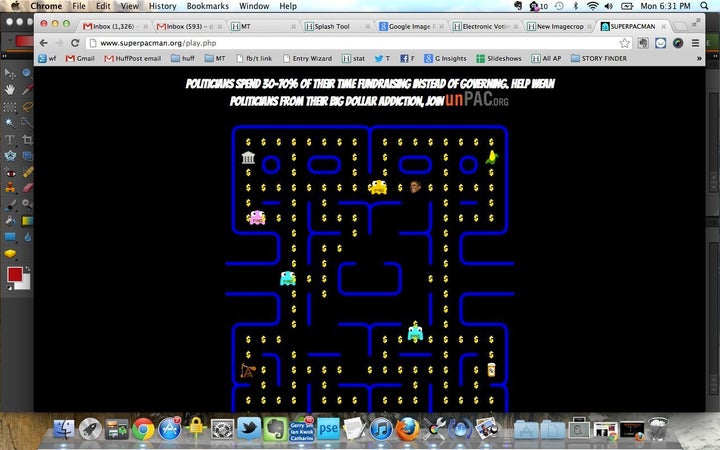
Task: Open the History menu
Action: point(163,6)
